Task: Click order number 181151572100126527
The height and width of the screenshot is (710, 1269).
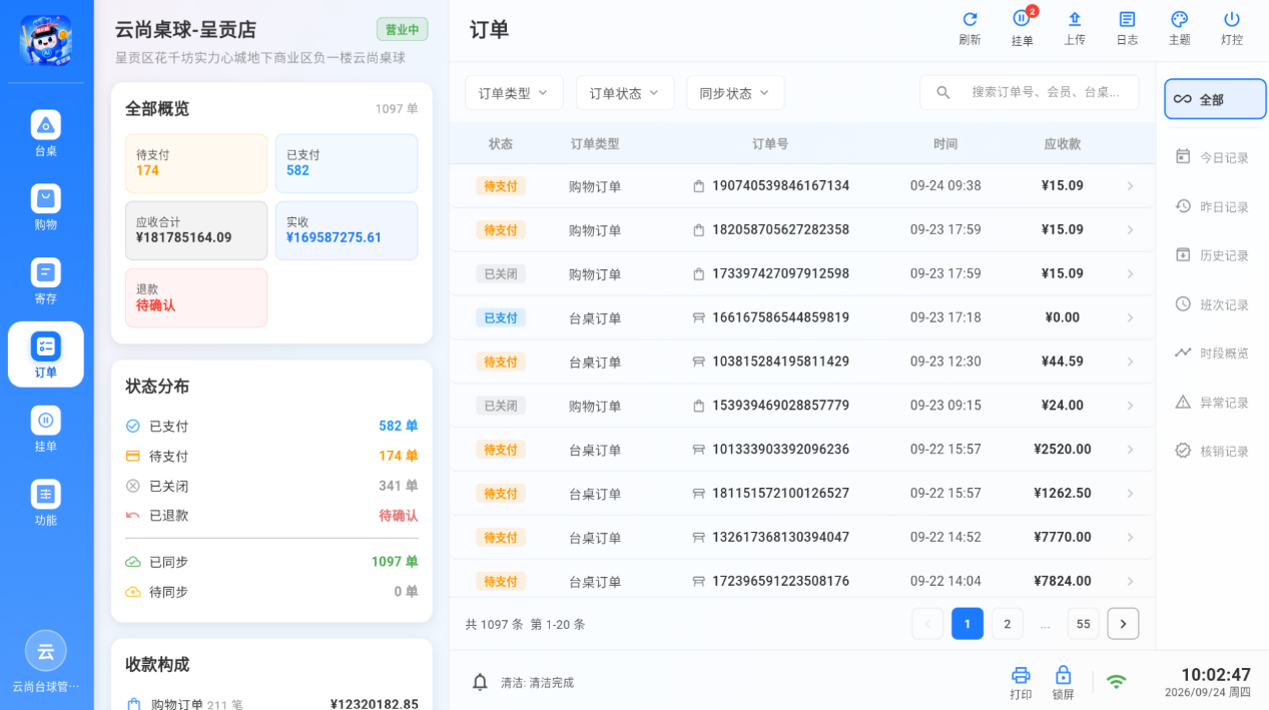Action: point(780,493)
